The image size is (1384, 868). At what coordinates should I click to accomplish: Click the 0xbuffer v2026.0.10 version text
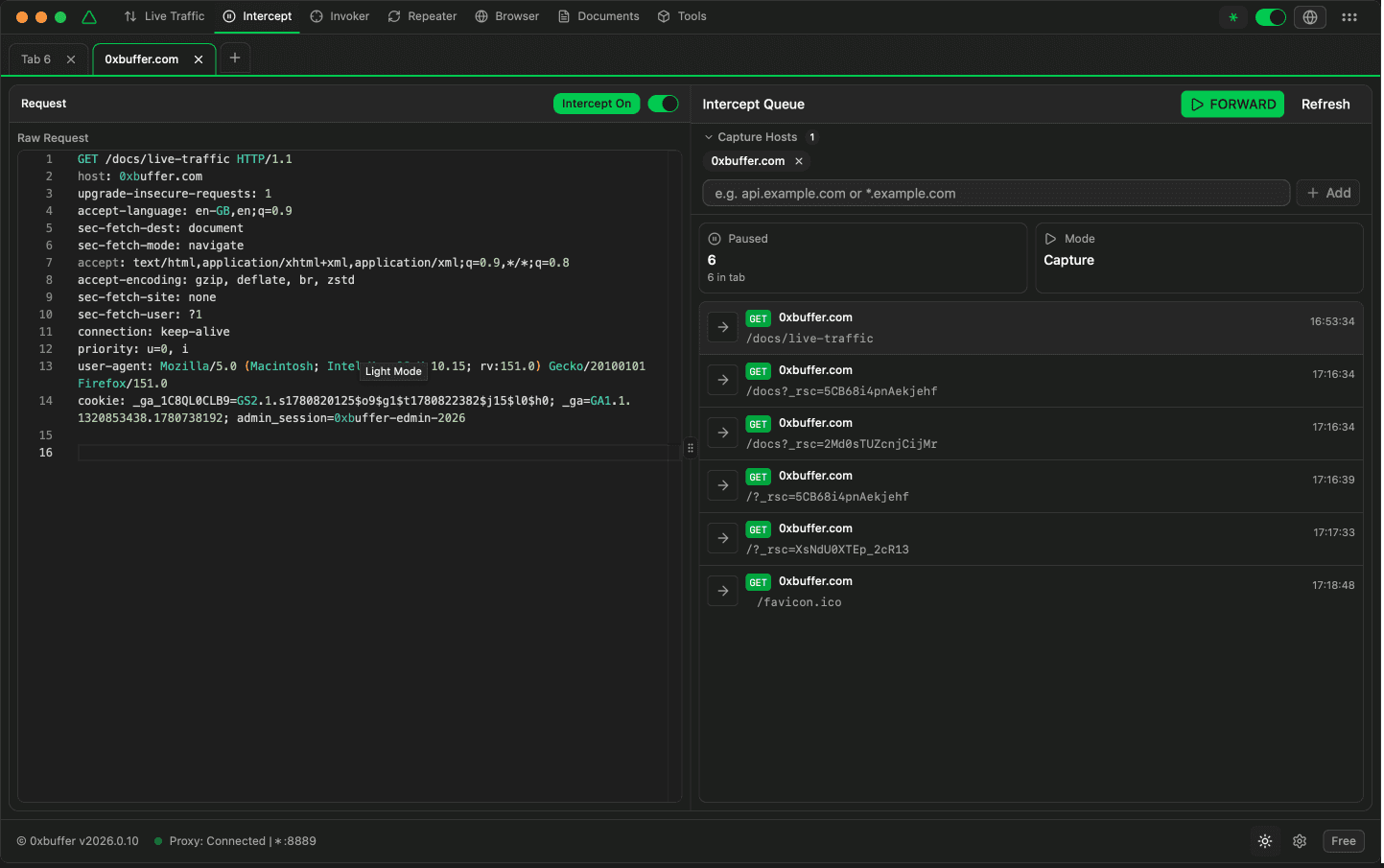point(78,841)
